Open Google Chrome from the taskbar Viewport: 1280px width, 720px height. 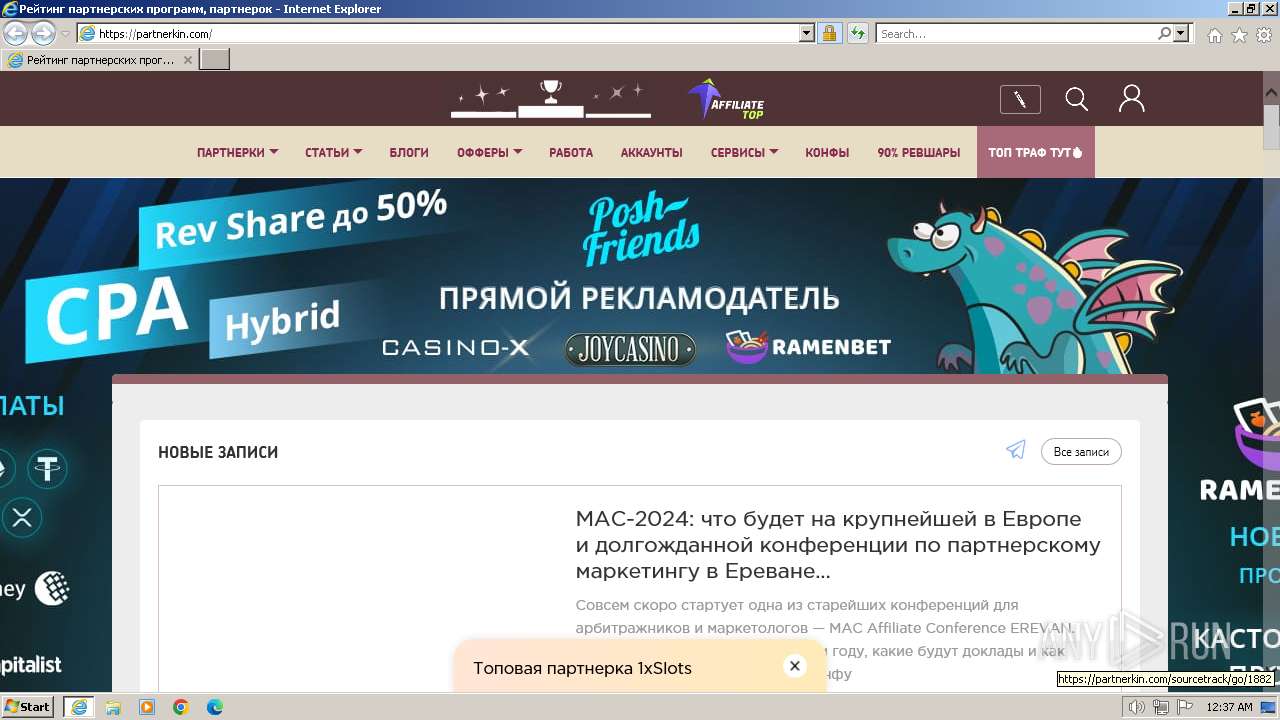[181, 707]
